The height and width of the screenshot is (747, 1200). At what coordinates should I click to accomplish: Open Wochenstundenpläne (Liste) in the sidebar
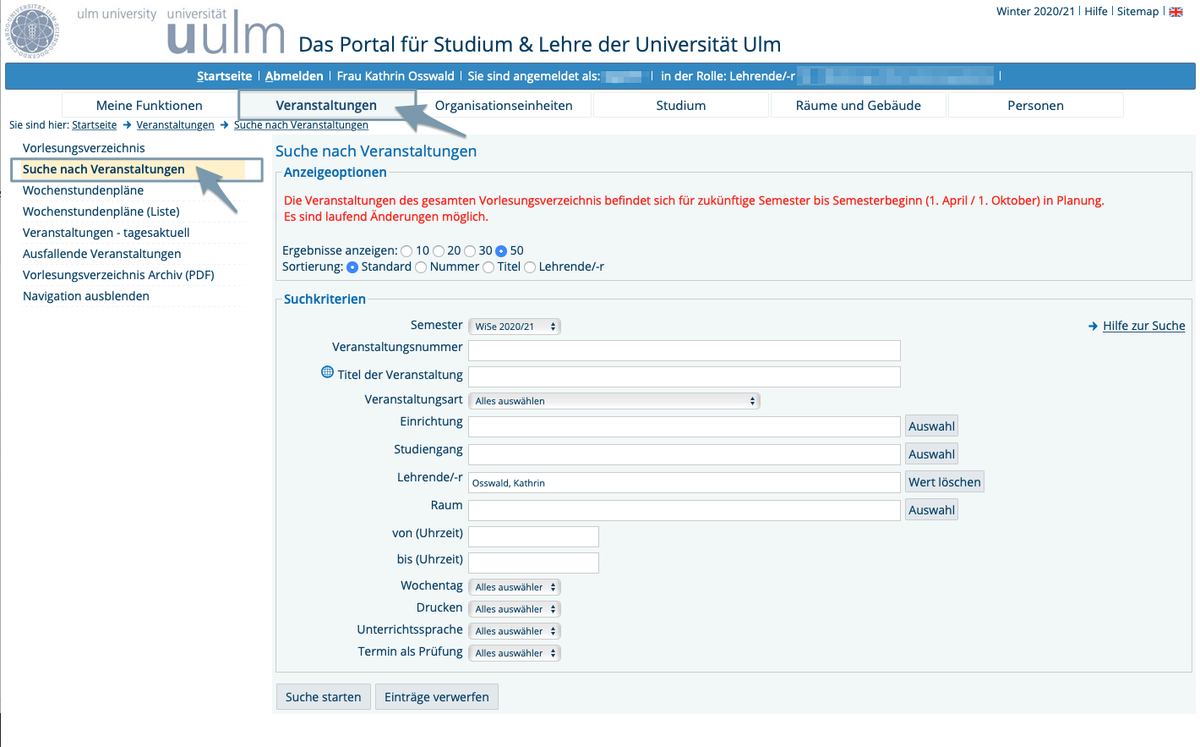(101, 211)
